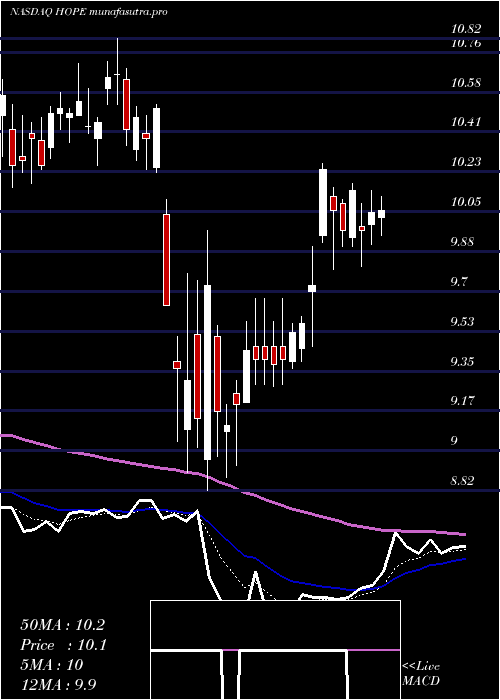Click the small white candle at 9.7 line
Screen dimensions: 500x700
click(312, 288)
